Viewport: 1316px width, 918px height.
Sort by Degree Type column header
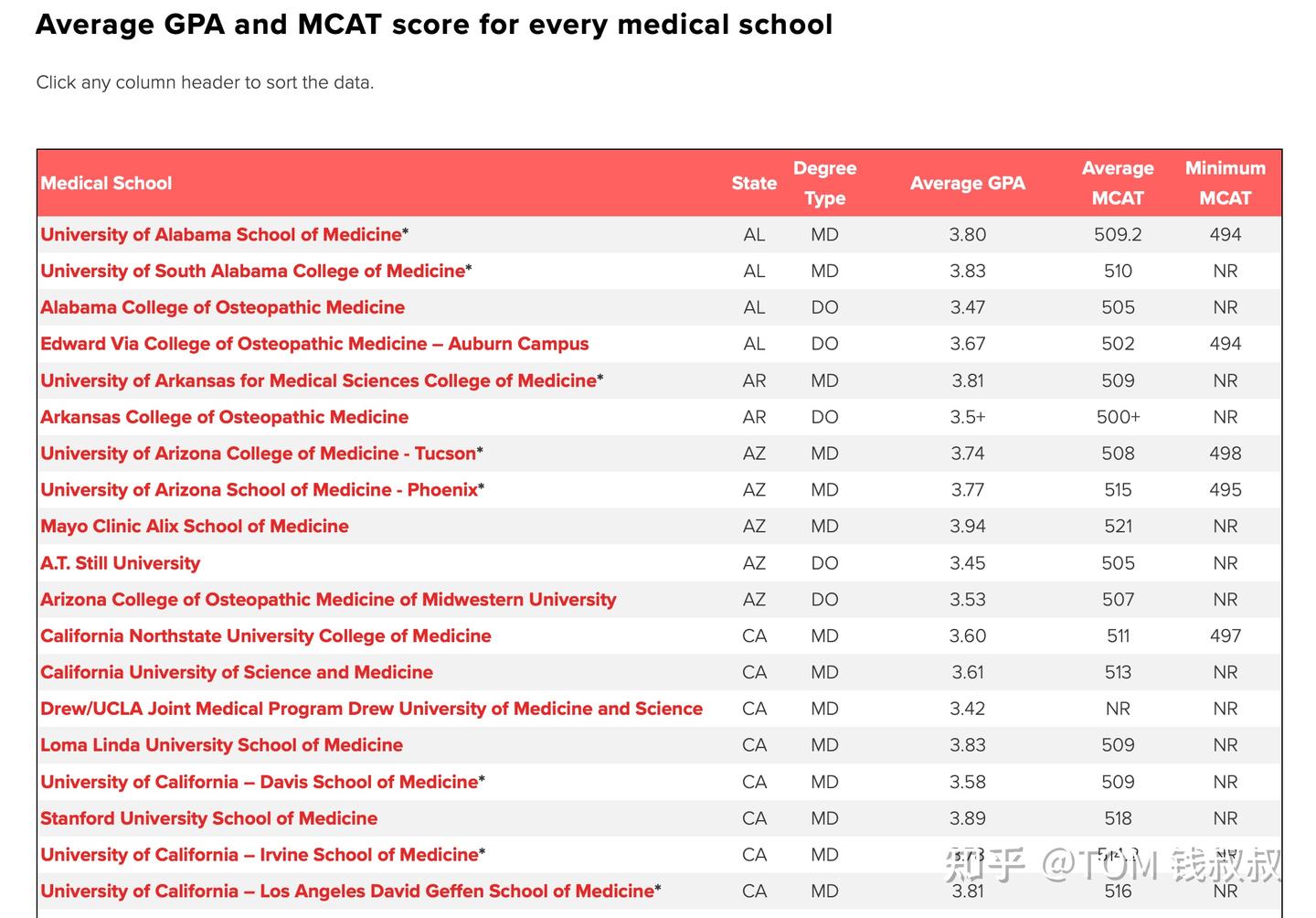pos(824,183)
